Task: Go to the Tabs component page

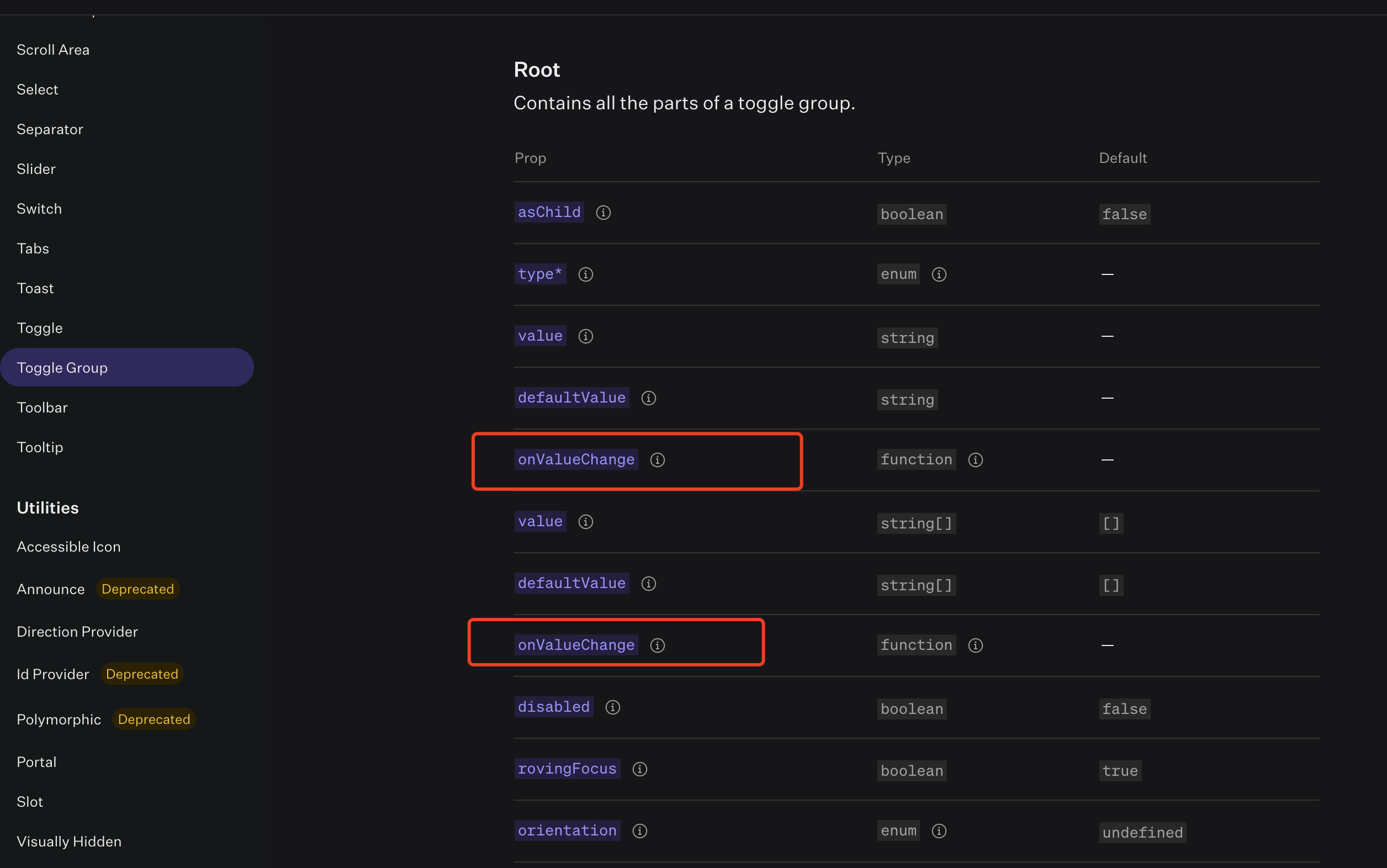Action: click(x=32, y=248)
